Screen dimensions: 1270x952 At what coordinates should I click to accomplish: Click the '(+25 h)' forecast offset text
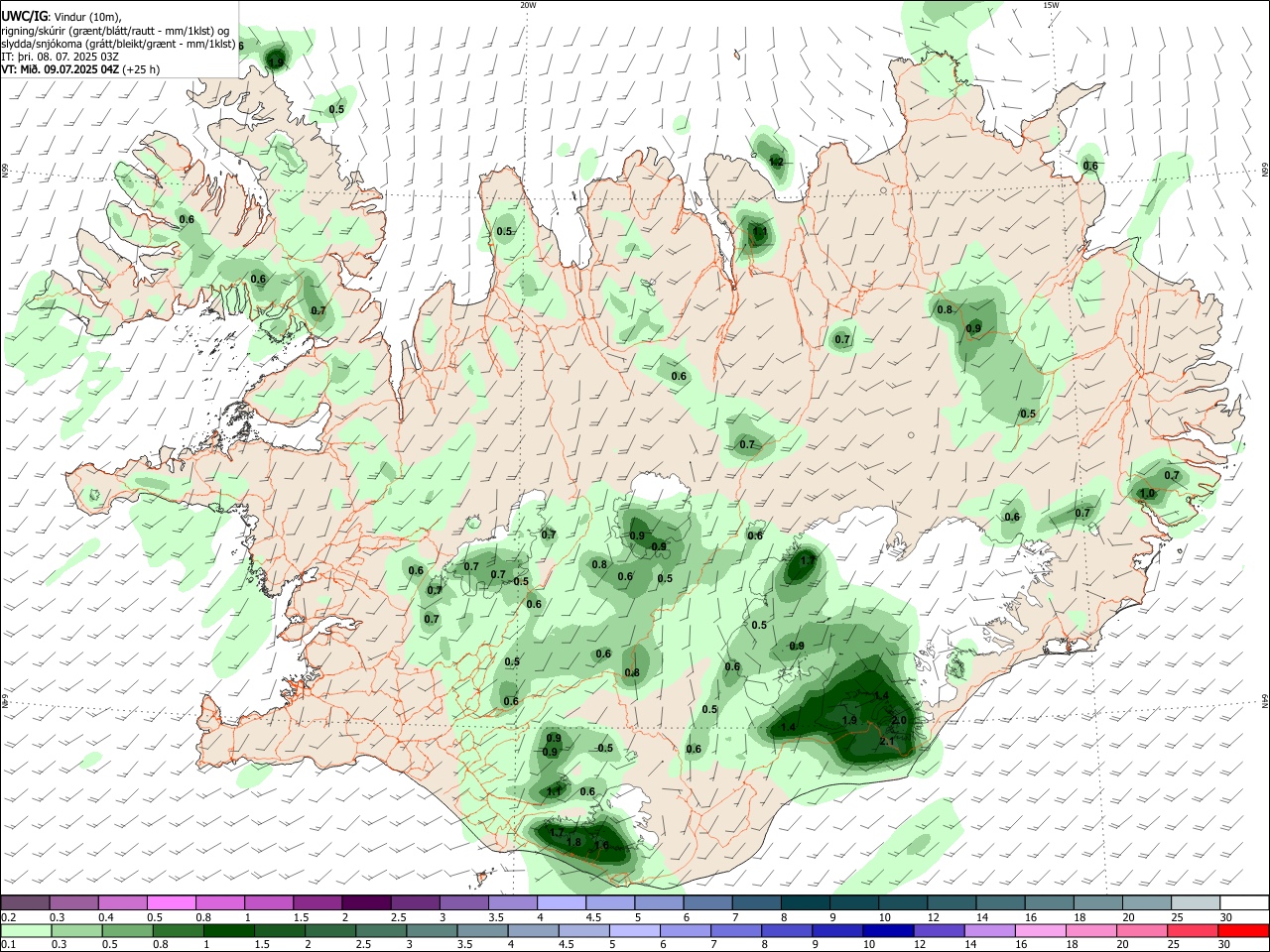click(142, 69)
